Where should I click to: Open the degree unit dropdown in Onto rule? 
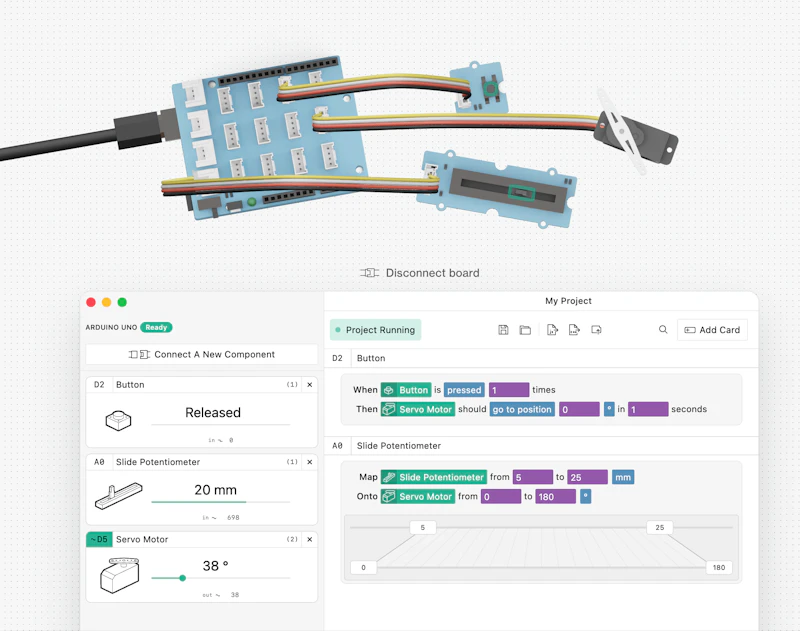(x=586, y=496)
